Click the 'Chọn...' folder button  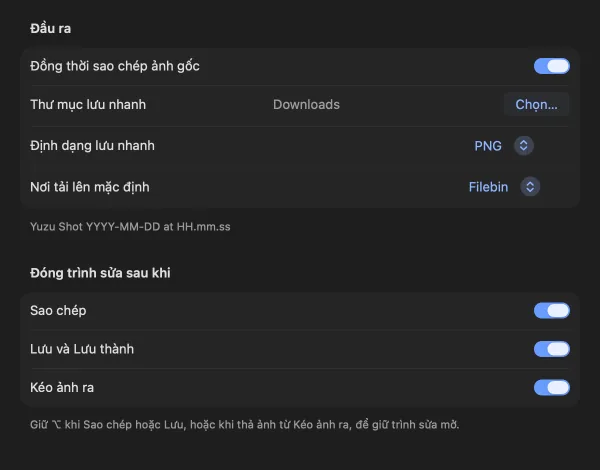point(536,104)
